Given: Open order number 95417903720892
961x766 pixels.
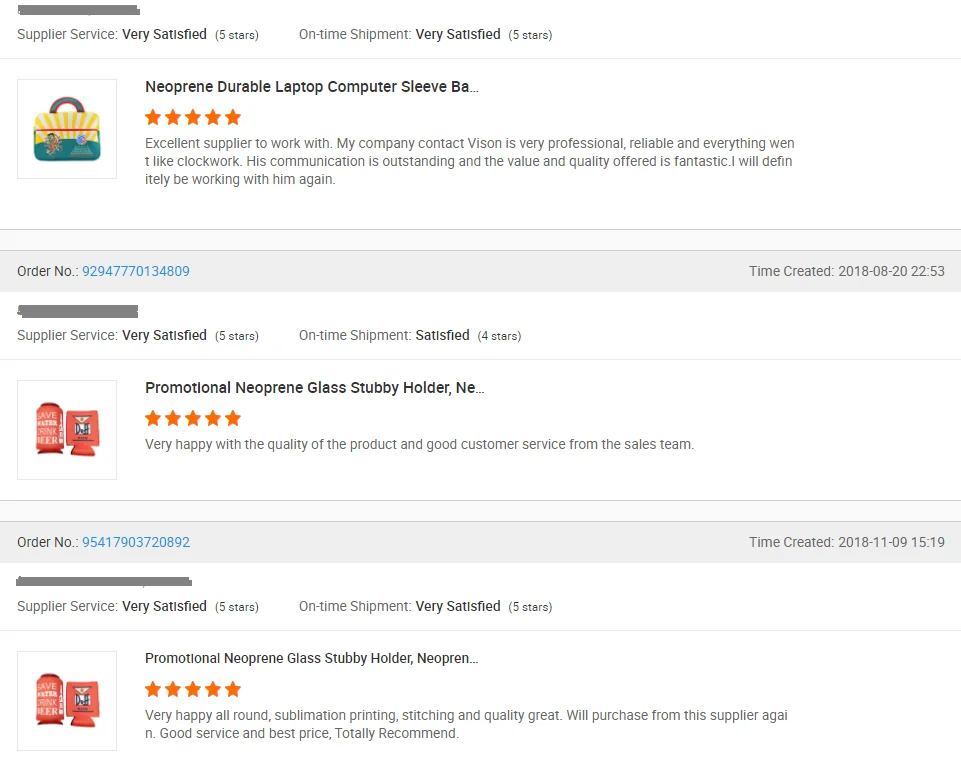Looking at the screenshot, I should click(x=135, y=542).
